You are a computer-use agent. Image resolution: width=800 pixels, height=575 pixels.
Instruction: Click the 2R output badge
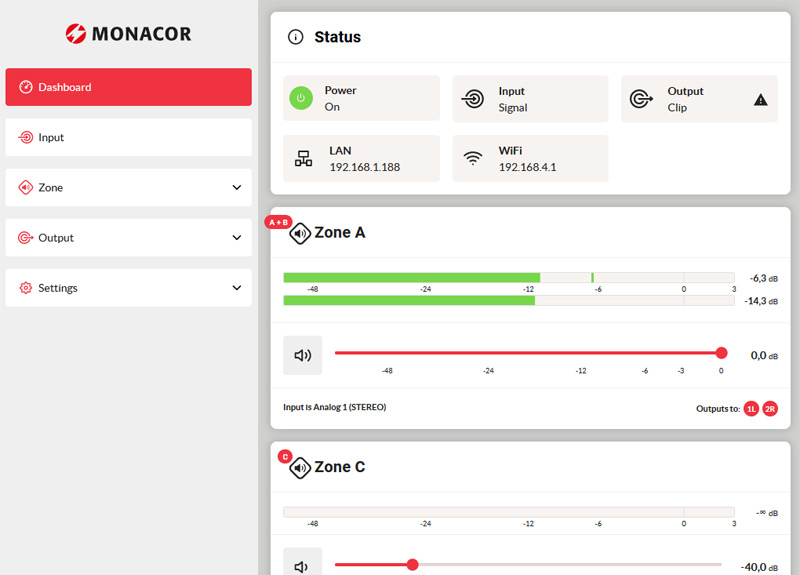tap(770, 409)
